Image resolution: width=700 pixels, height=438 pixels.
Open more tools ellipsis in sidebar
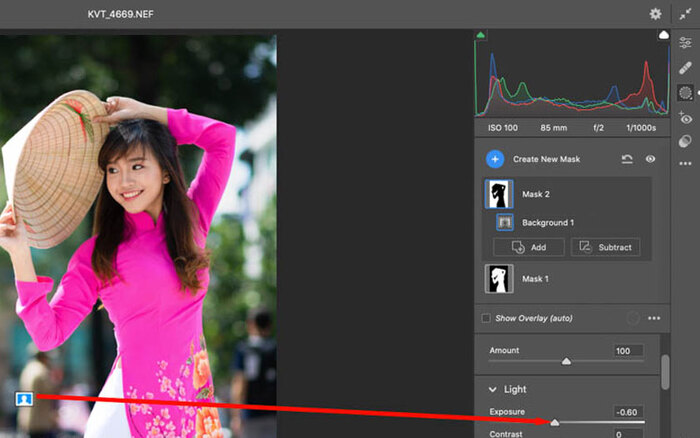click(685, 164)
